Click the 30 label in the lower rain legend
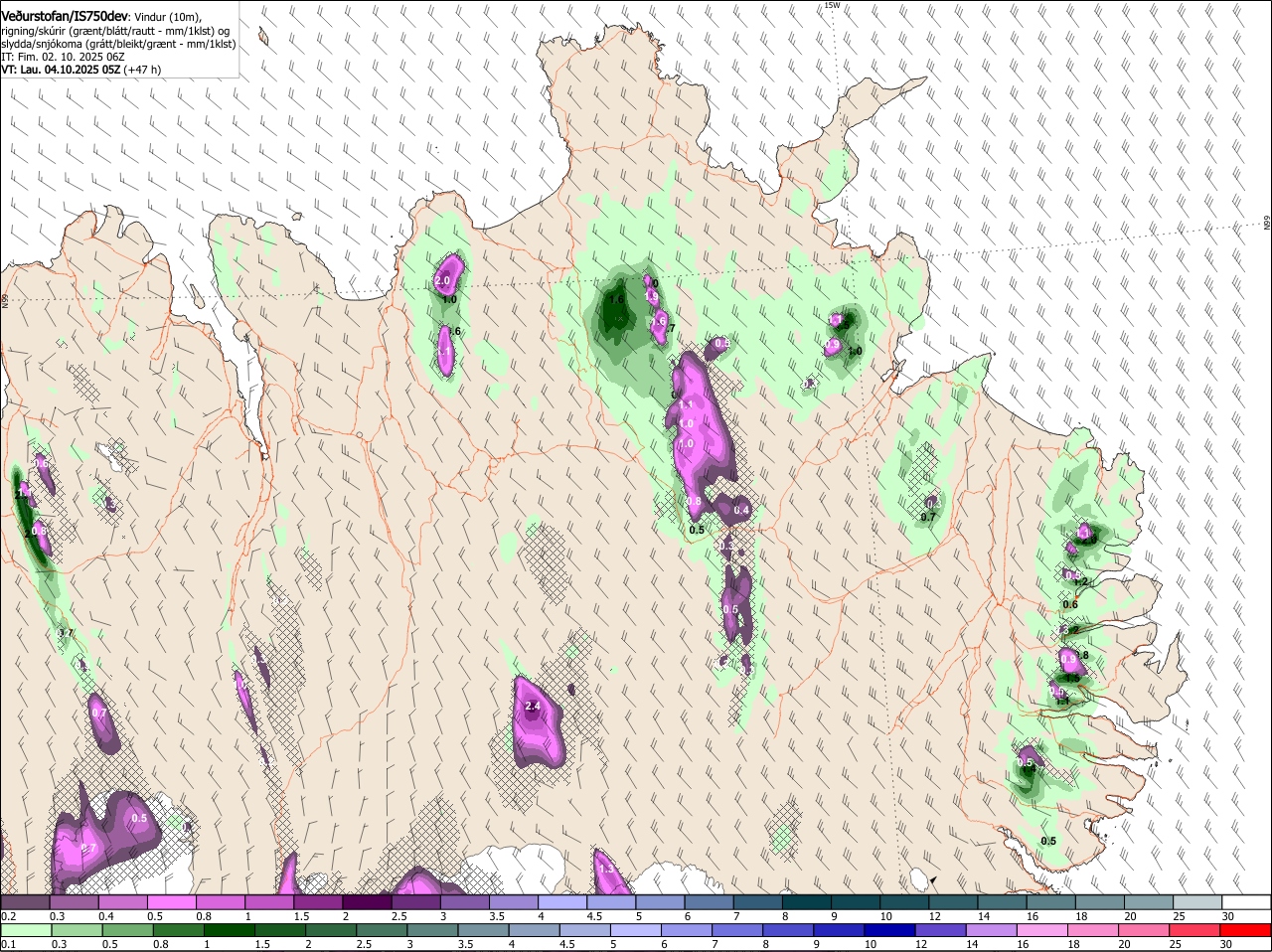1272x952 pixels. 1224,944
